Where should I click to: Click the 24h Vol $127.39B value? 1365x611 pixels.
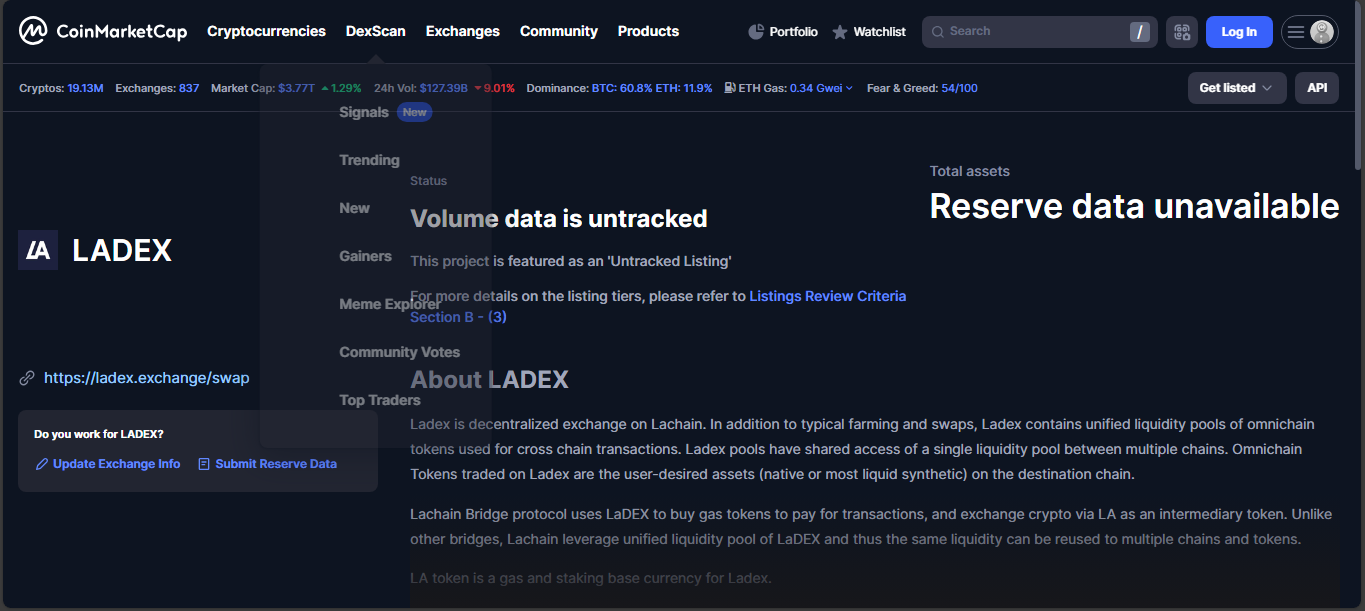tap(443, 88)
